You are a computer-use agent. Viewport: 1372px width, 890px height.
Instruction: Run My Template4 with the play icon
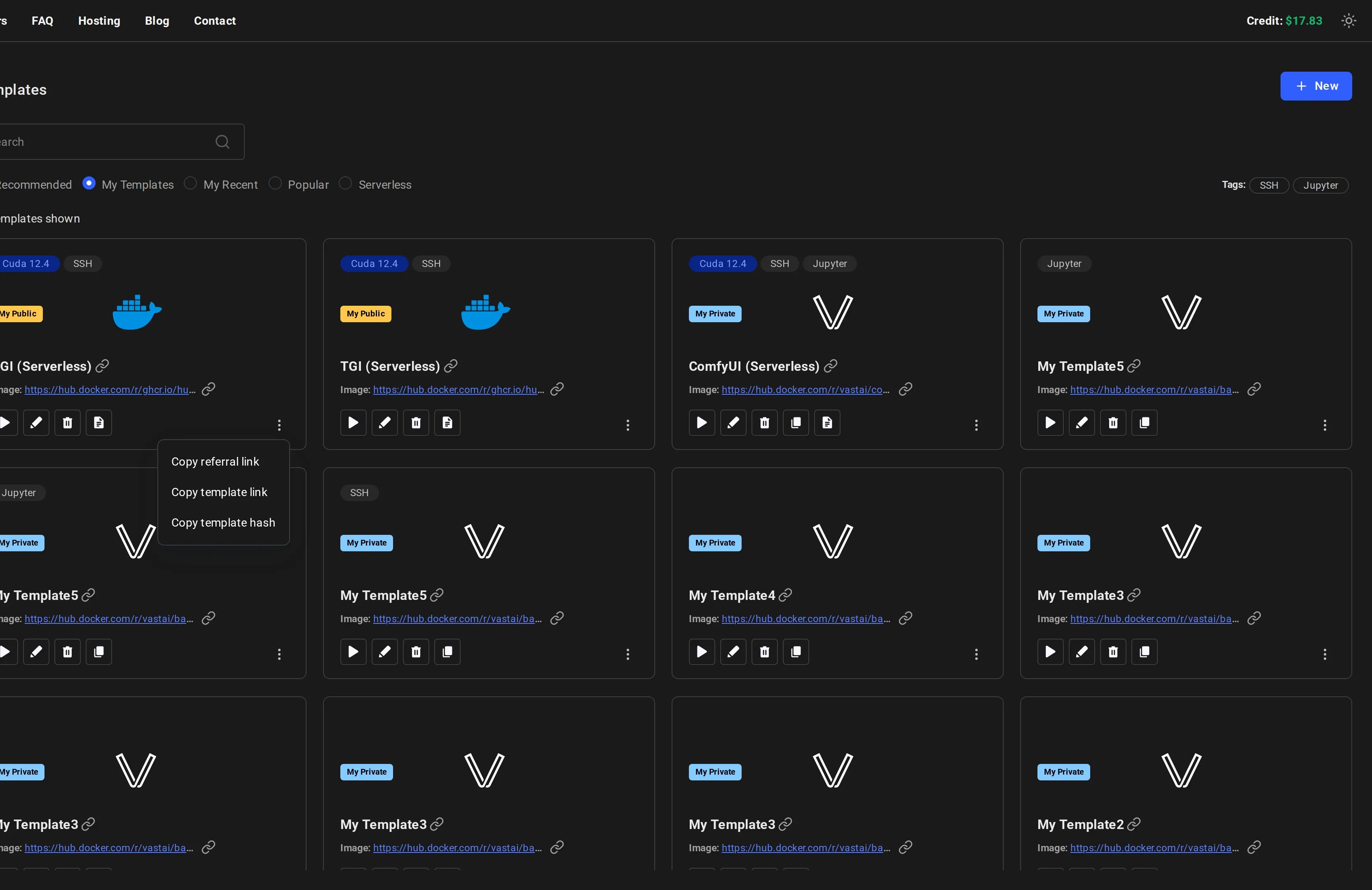(x=702, y=651)
